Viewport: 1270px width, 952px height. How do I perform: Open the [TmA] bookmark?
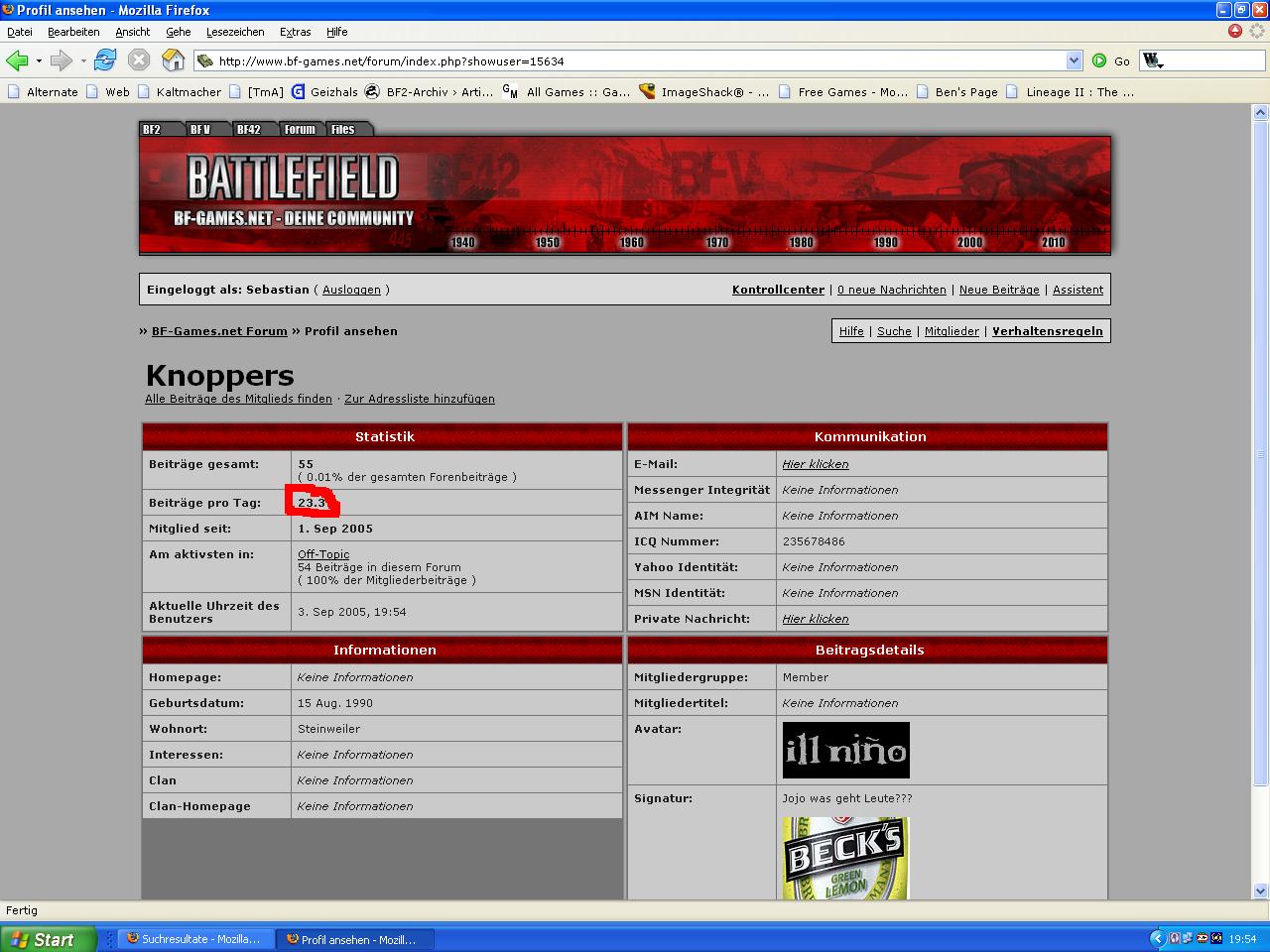(256, 91)
